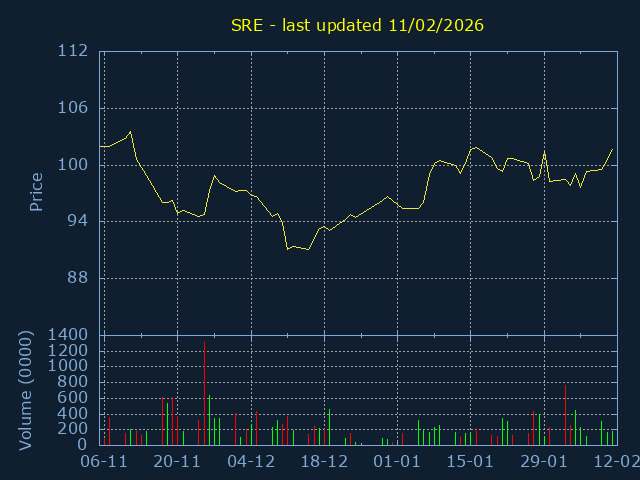Select the 18-12 date label
Screen dimensions: 640x480
click(x=324, y=462)
